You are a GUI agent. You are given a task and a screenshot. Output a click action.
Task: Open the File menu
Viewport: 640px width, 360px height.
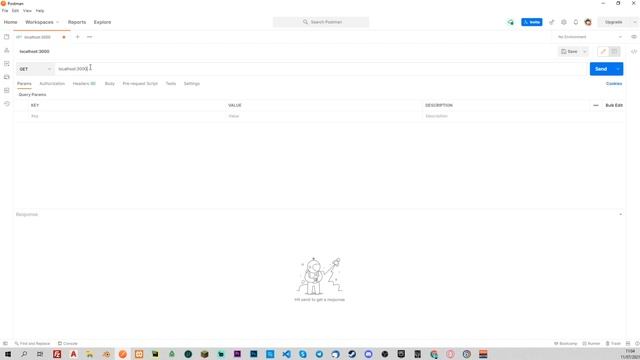[5, 11]
